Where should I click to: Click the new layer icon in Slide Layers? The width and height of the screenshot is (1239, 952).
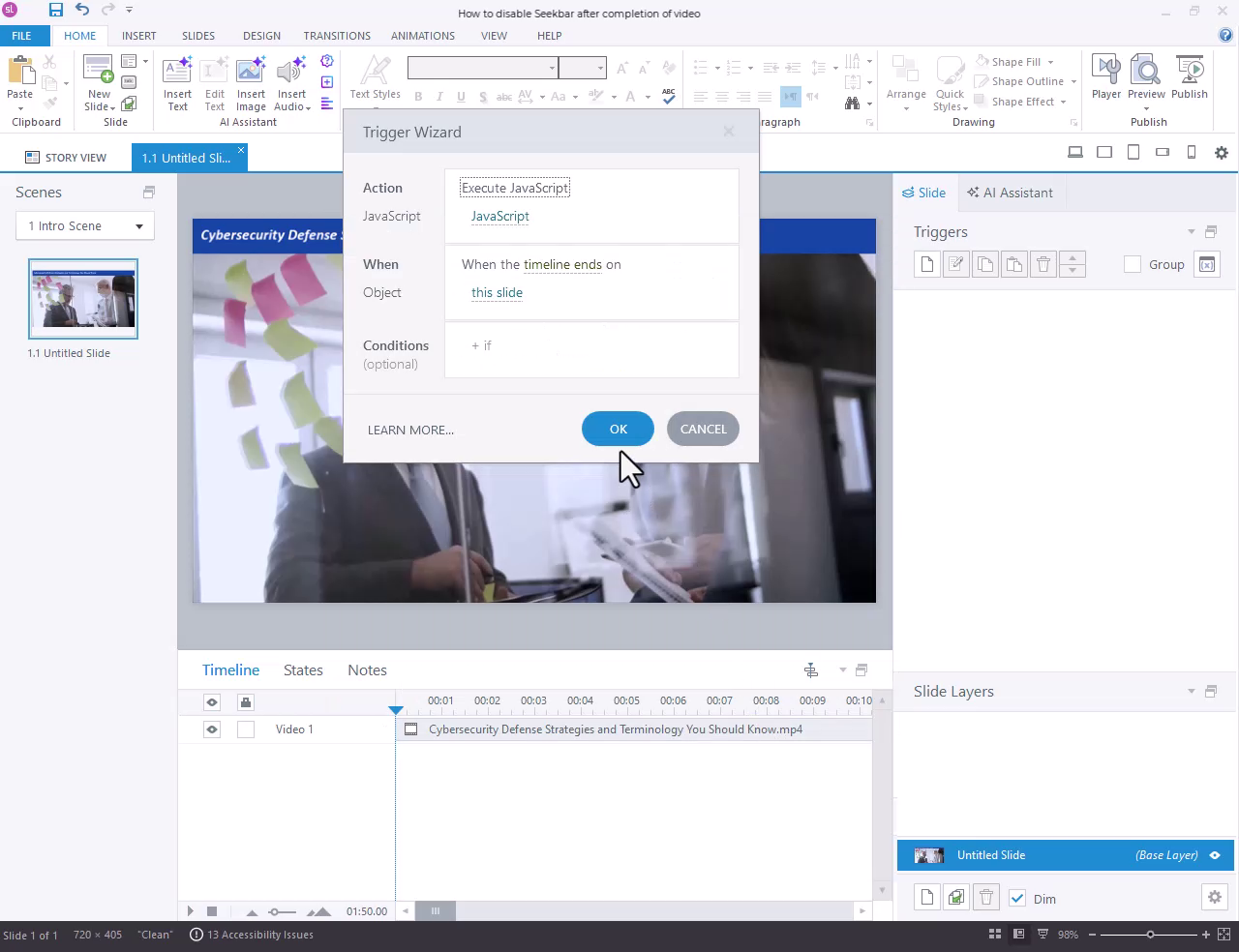927,898
